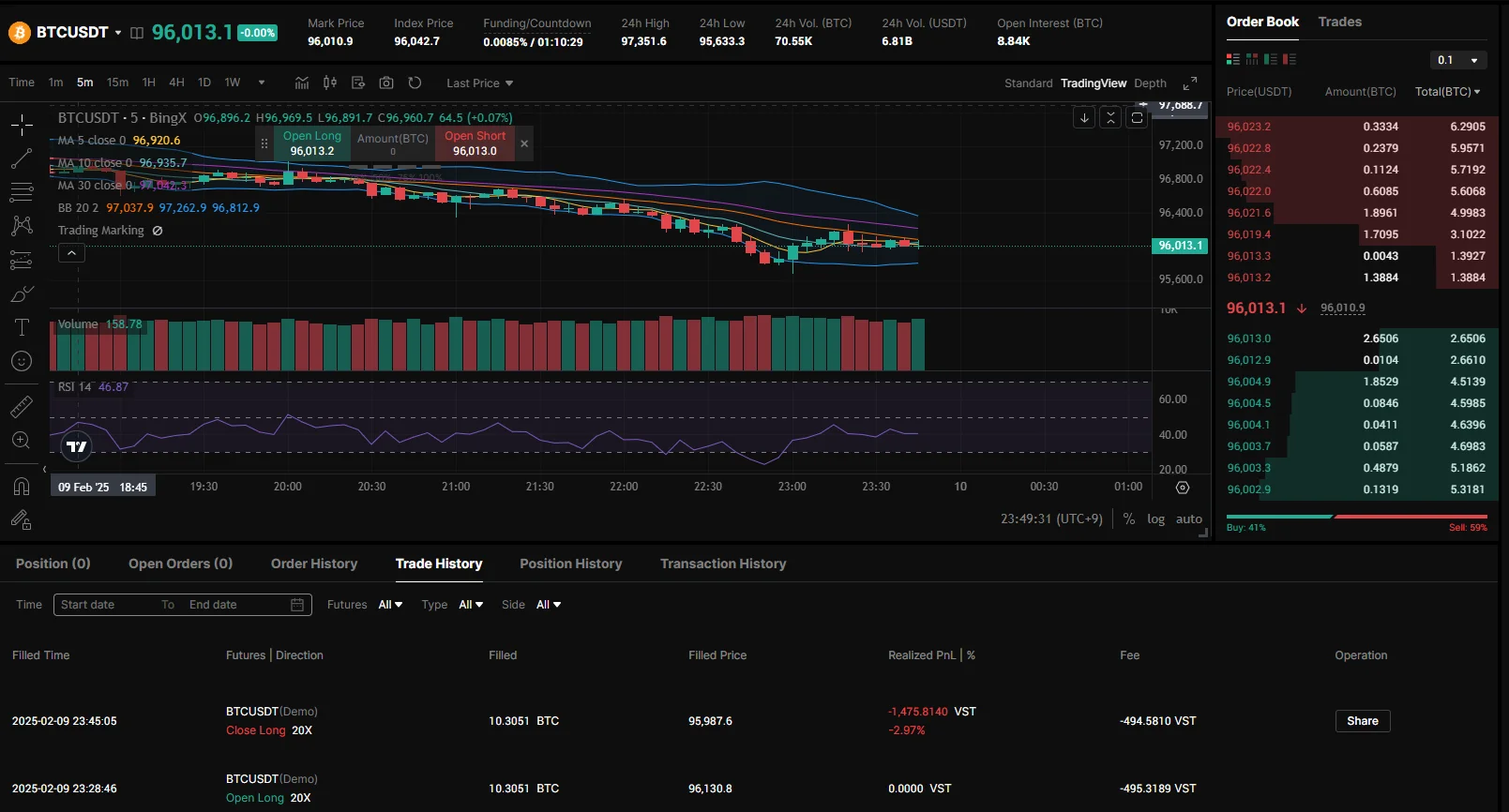Screen dimensions: 1509x812
Task: Click the document icon left of the camera
Action: (x=358, y=83)
